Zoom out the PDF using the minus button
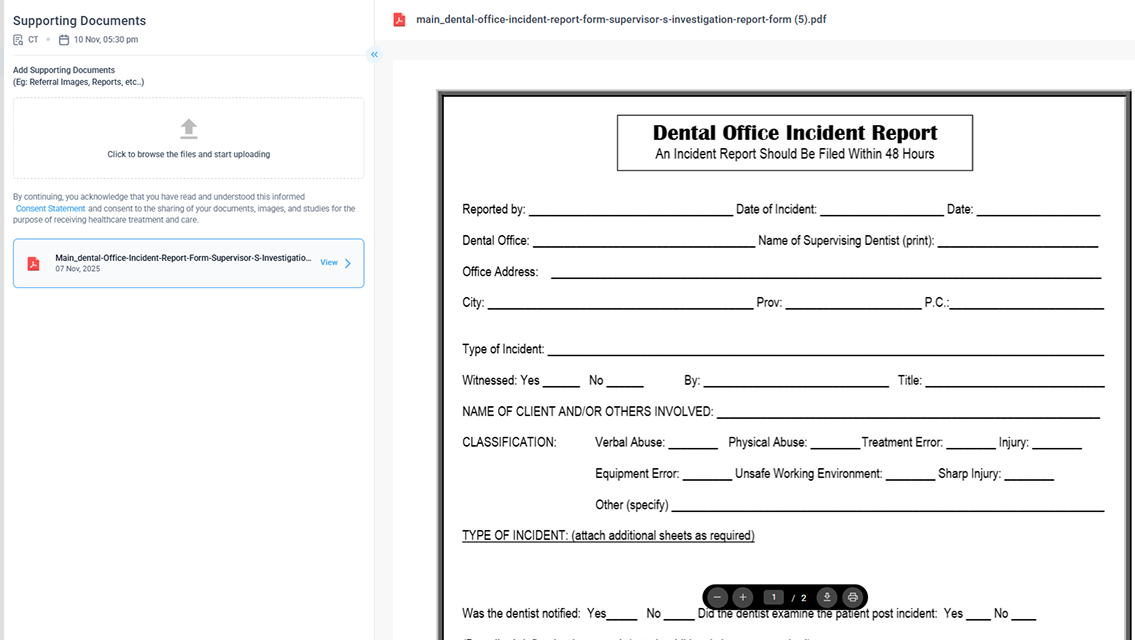1135x640 pixels. pyautogui.click(x=717, y=597)
